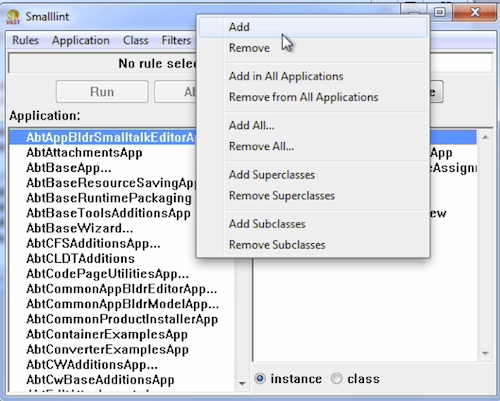Click the maximize window button
The image size is (500, 401).
(440, 12)
